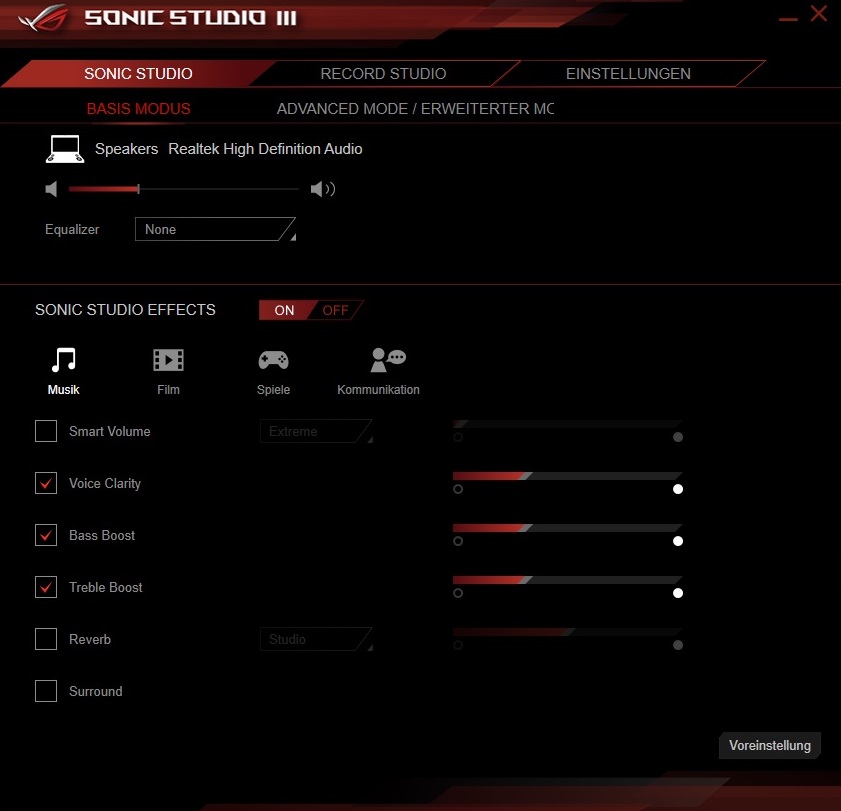Image resolution: width=841 pixels, height=811 pixels.
Task: Click SONIC STUDIO EFFECTS heading
Action: [125, 309]
